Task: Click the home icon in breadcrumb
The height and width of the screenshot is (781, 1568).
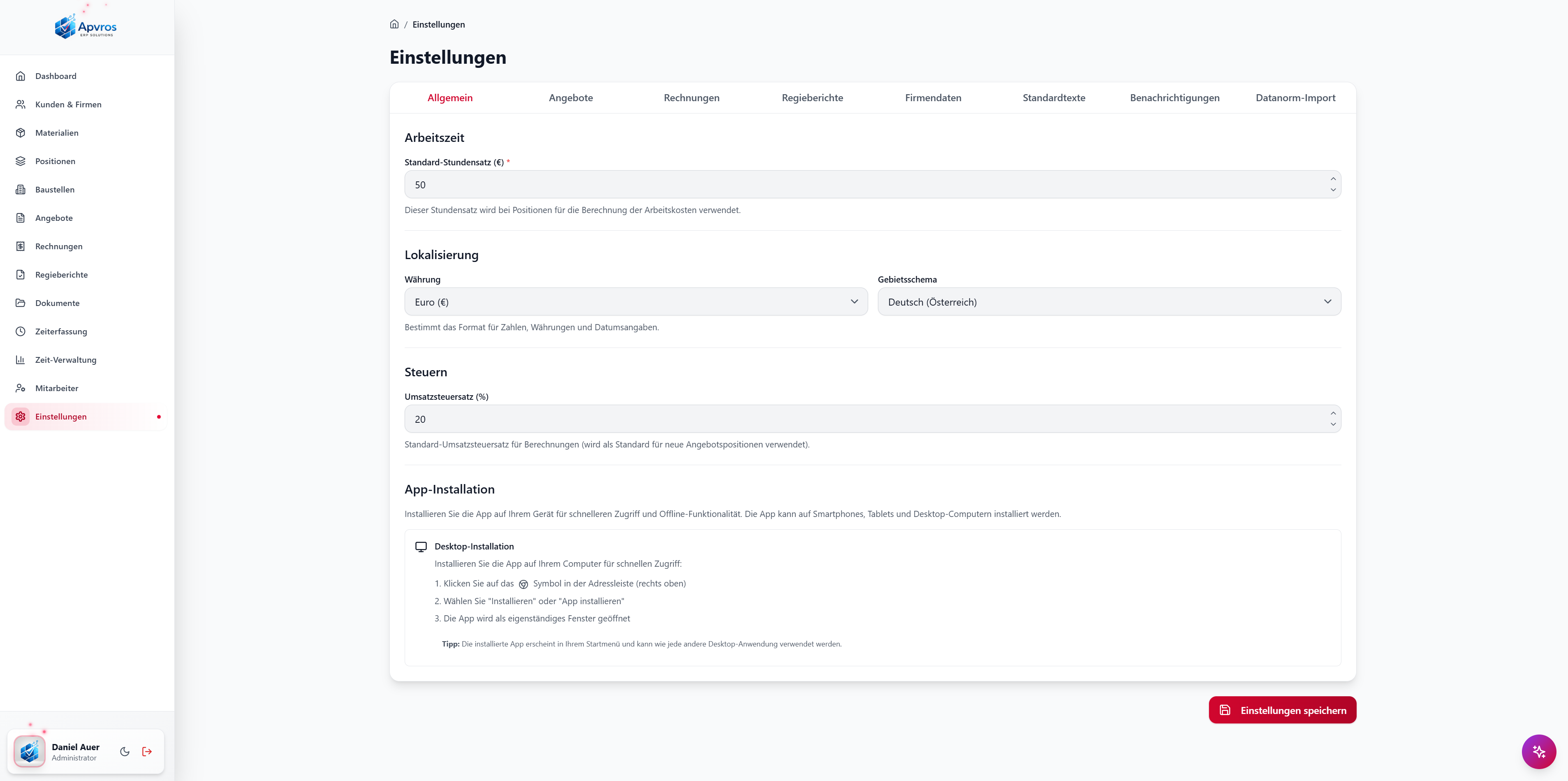Action: click(x=394, y=24)
